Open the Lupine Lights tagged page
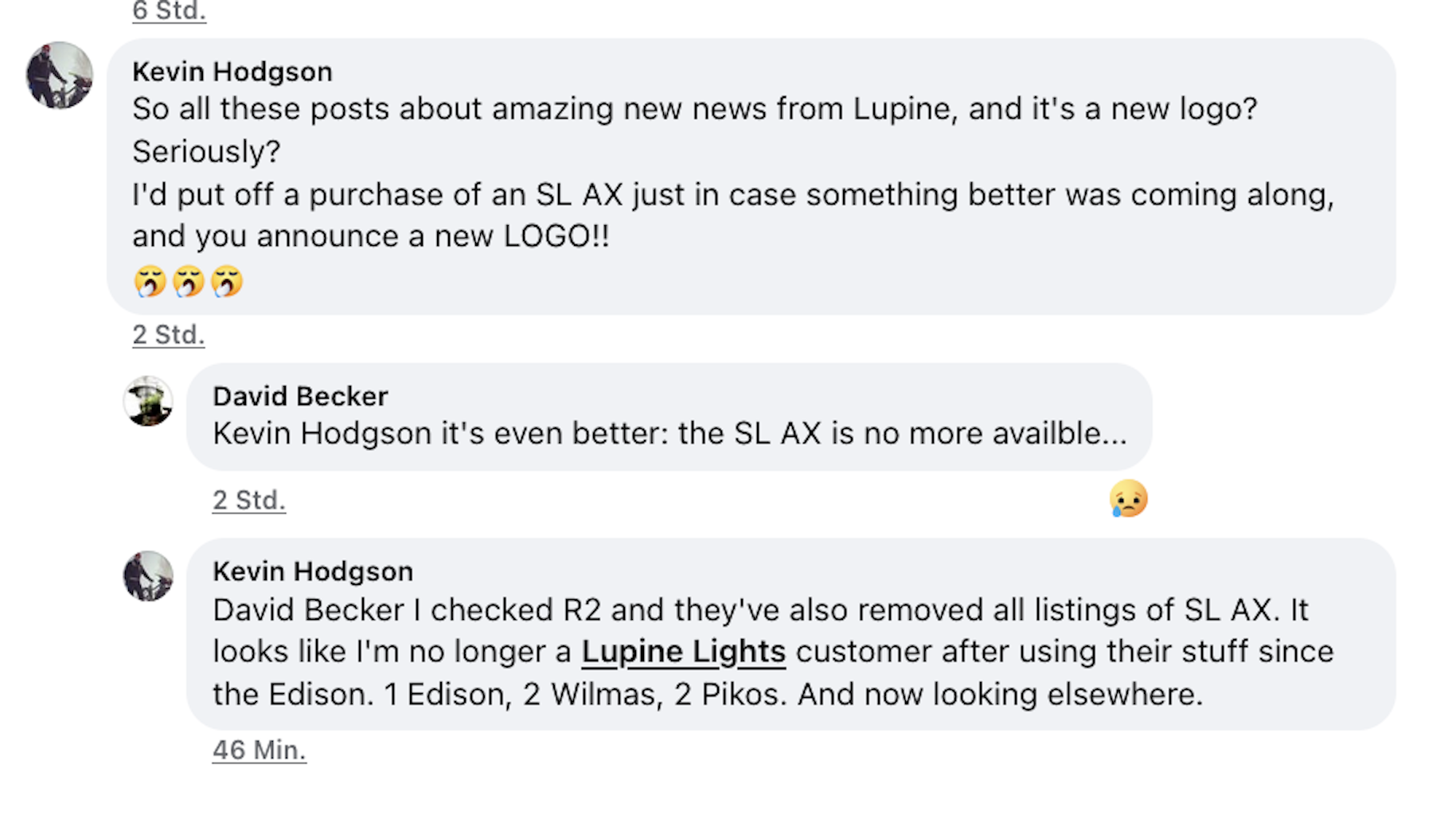This screenshot has width=1456, height=822. 683,651
